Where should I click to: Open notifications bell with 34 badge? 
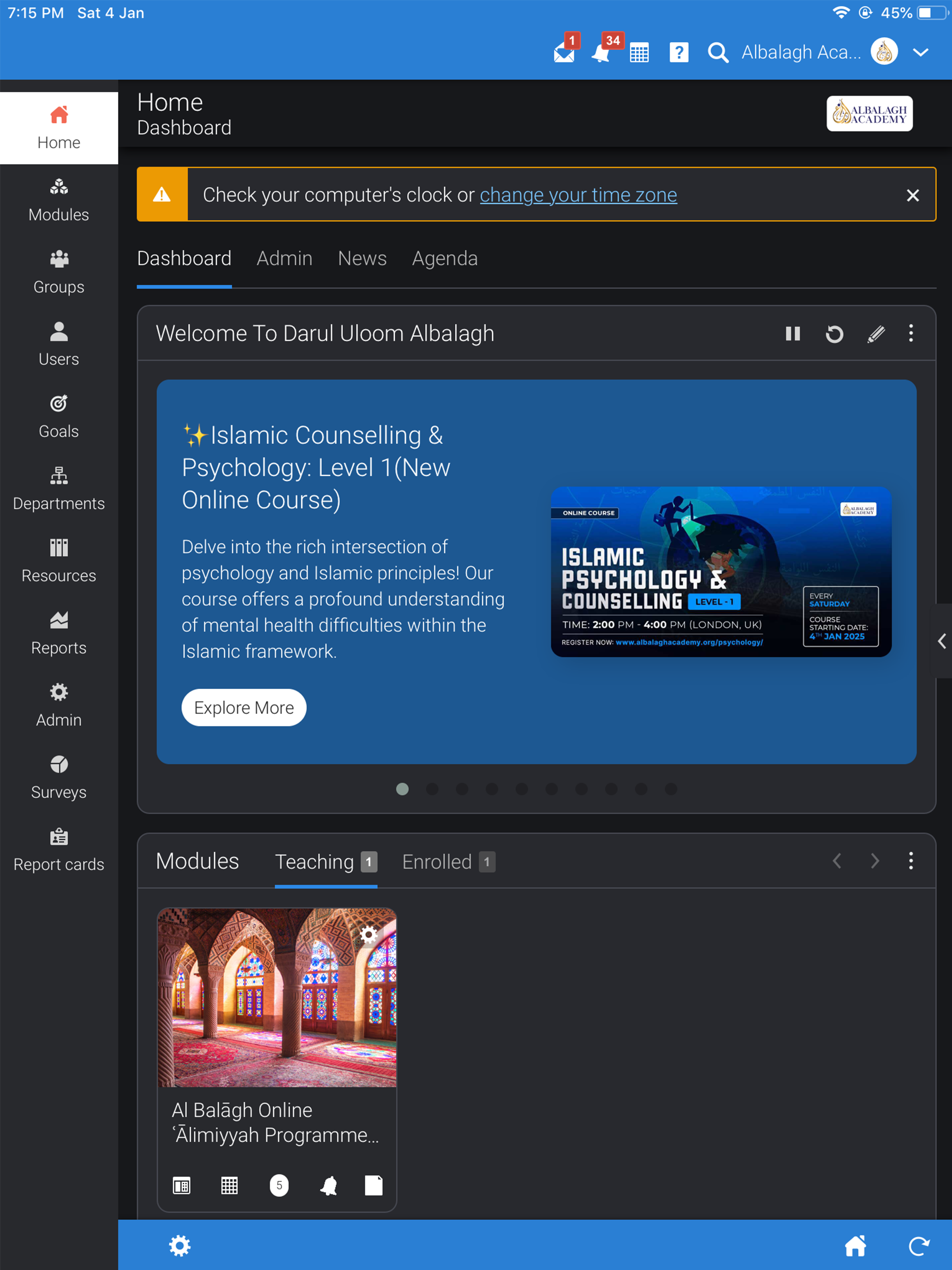click(x=601, y=53)
